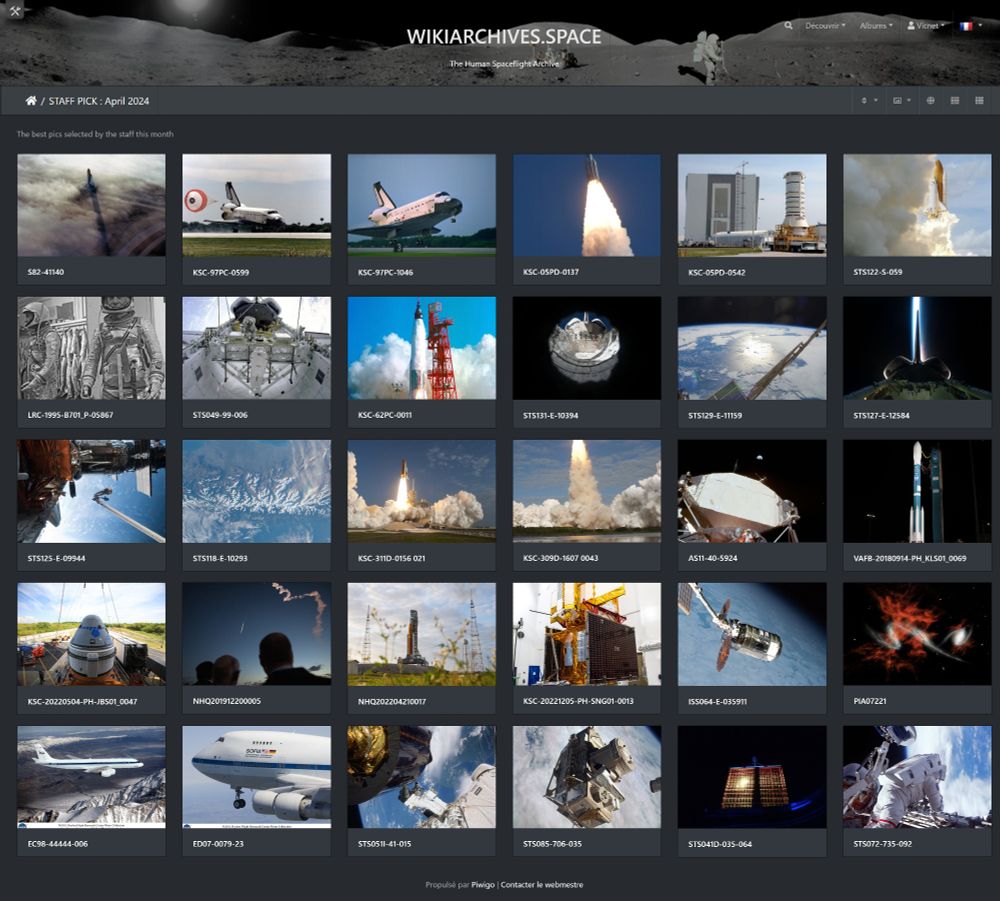This screenshot has width=1000, height=901.
Task: Open the thumbnail captioned S82-41140
Action: click(x=91, y=205)
